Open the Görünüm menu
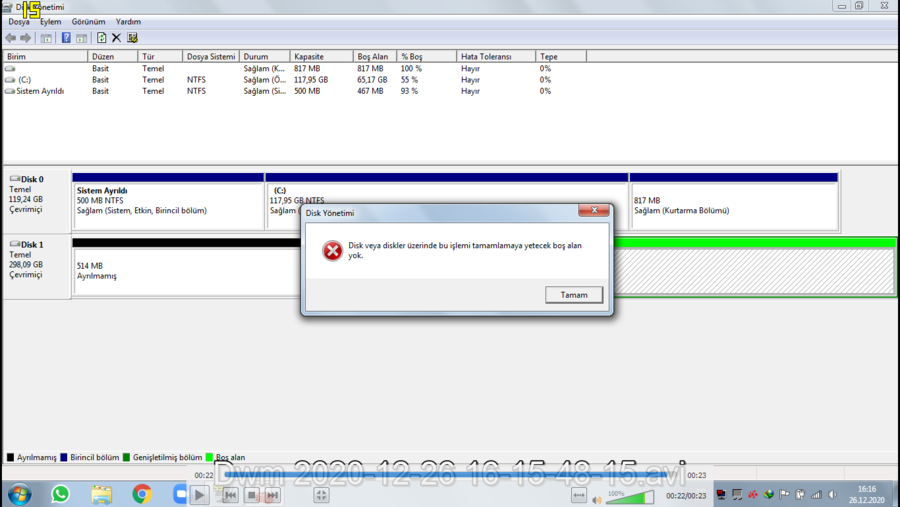Image resolution: width=900 pixels, height=507 pixels. point(88,22)
